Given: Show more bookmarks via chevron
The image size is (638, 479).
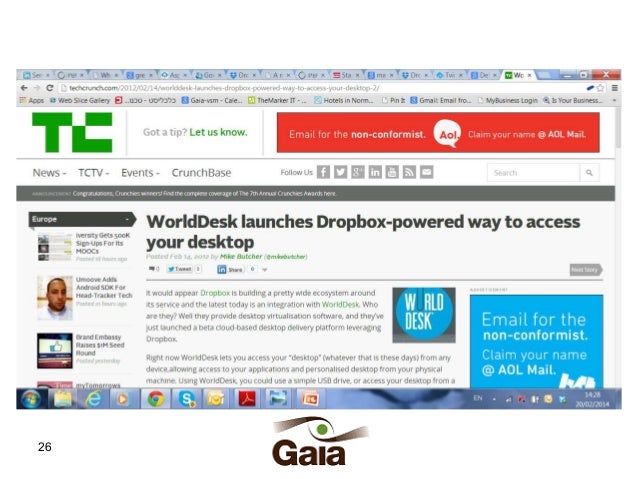Looking at the screenshot, I should [614, 100].
